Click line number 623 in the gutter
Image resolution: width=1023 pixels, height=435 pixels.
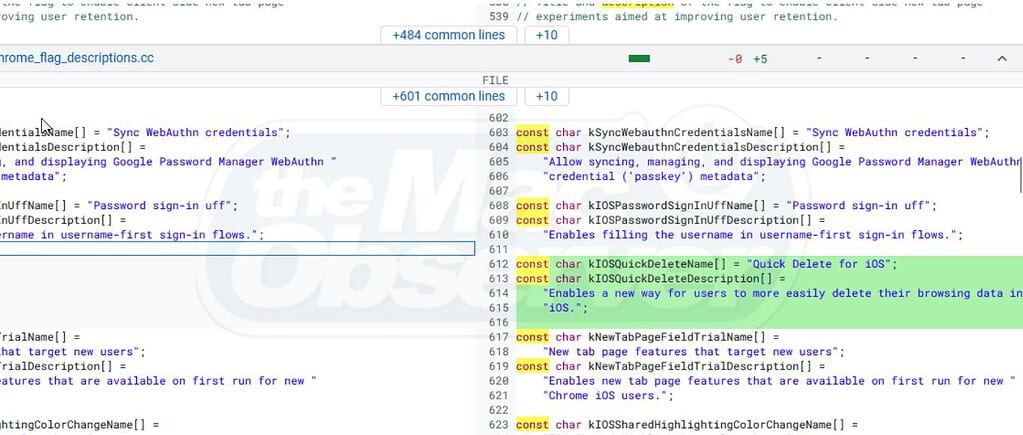point(498,425)
